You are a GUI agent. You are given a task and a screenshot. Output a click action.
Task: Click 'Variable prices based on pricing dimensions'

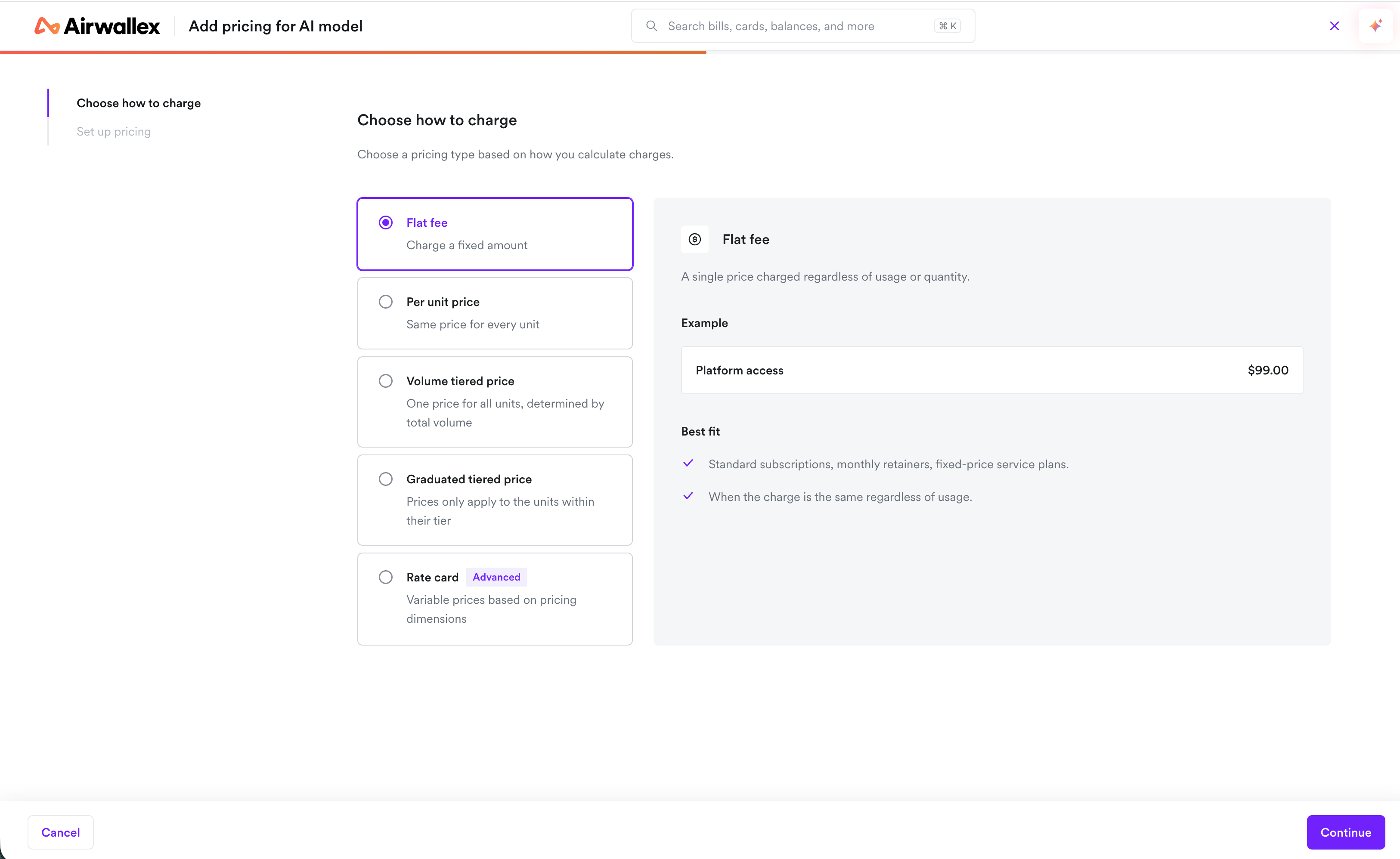pyautogui.click(x=491, y=609)
